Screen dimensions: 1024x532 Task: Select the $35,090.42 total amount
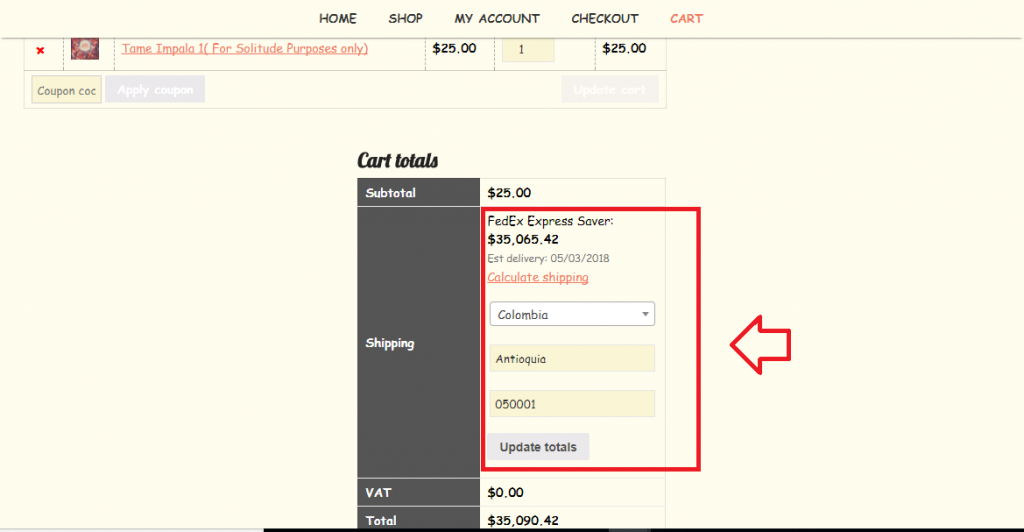tap(523, 520)
